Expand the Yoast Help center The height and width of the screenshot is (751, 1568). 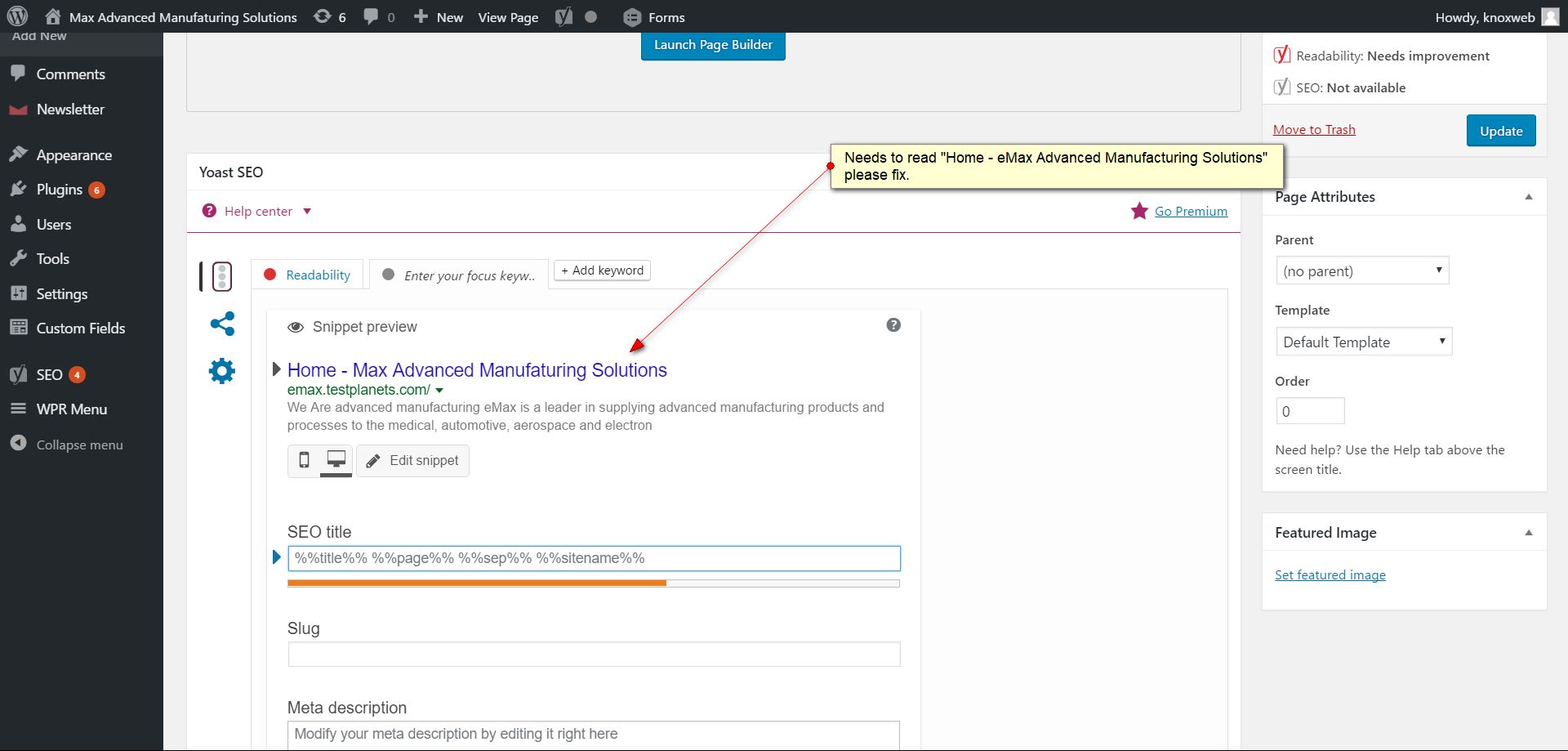pos(257,212)
